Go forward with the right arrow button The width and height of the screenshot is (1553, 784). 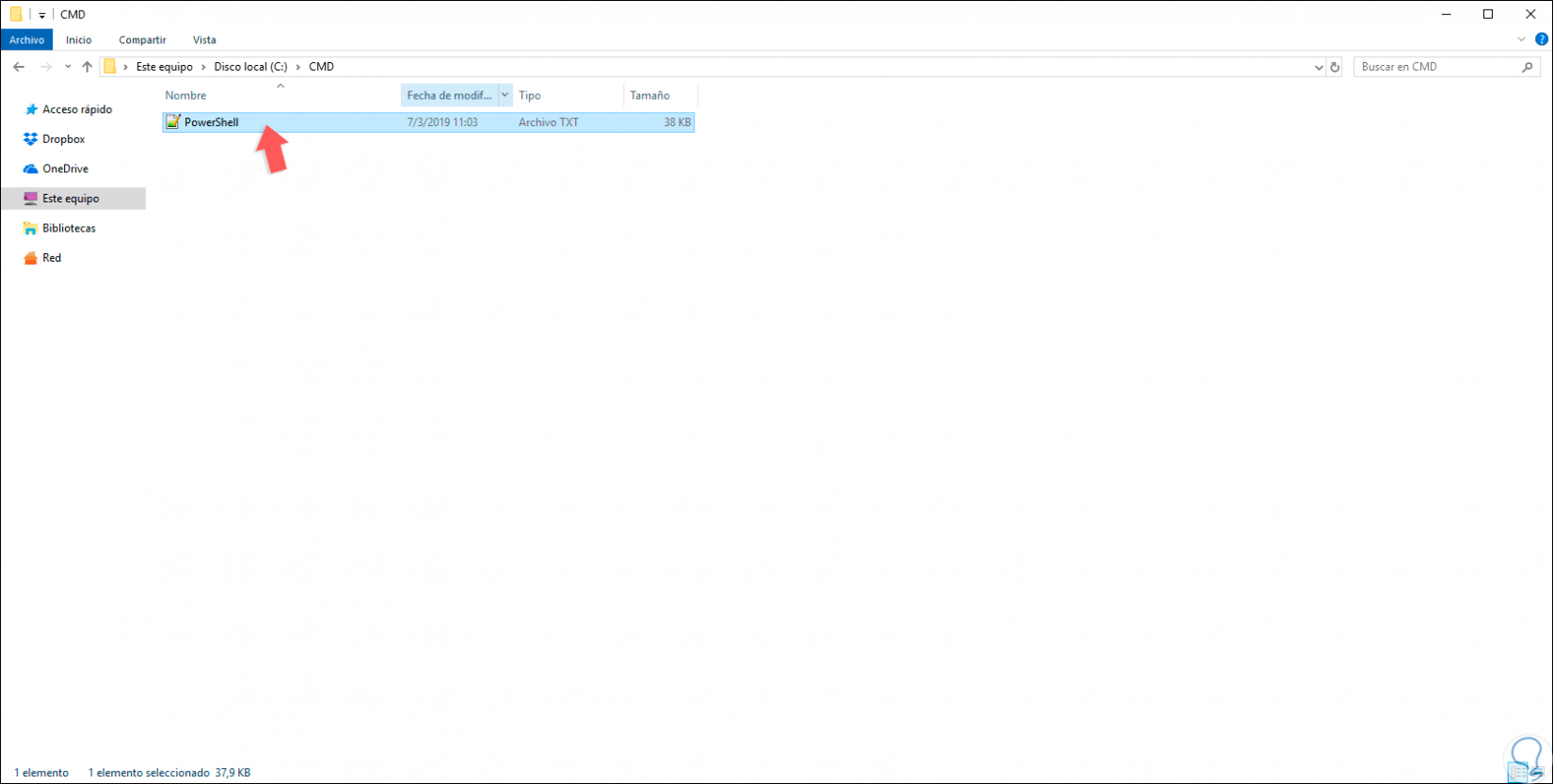[x=45, y=67]
